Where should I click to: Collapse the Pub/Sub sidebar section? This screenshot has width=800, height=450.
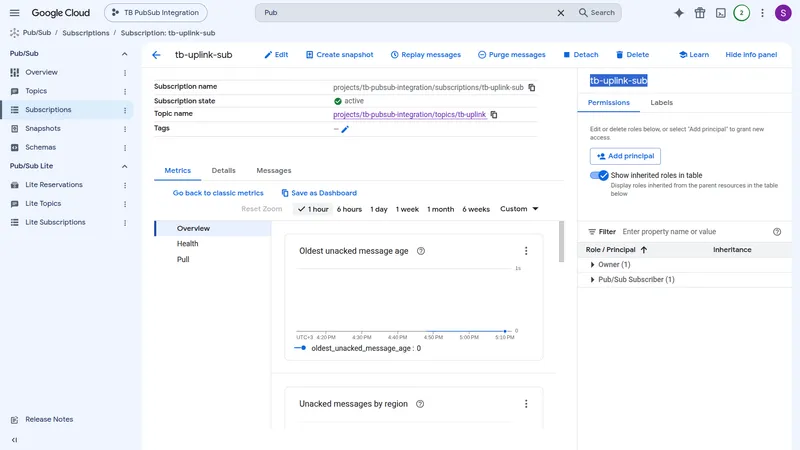[x=124, y=54]
